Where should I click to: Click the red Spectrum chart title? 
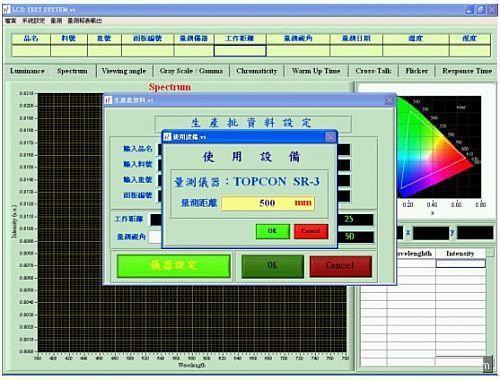(170, 87)
